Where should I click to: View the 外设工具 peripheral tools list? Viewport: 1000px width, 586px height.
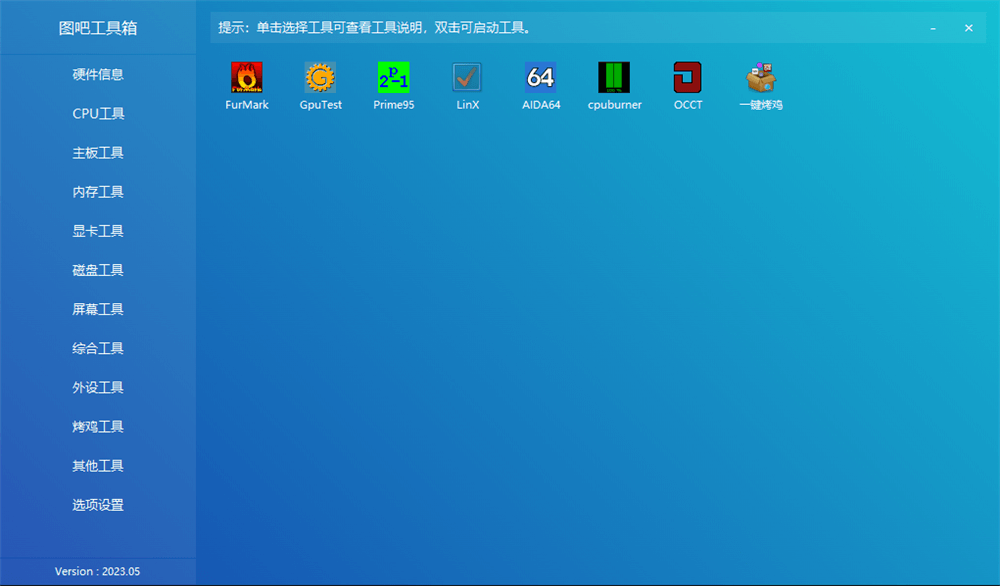[x=97, y=387]
